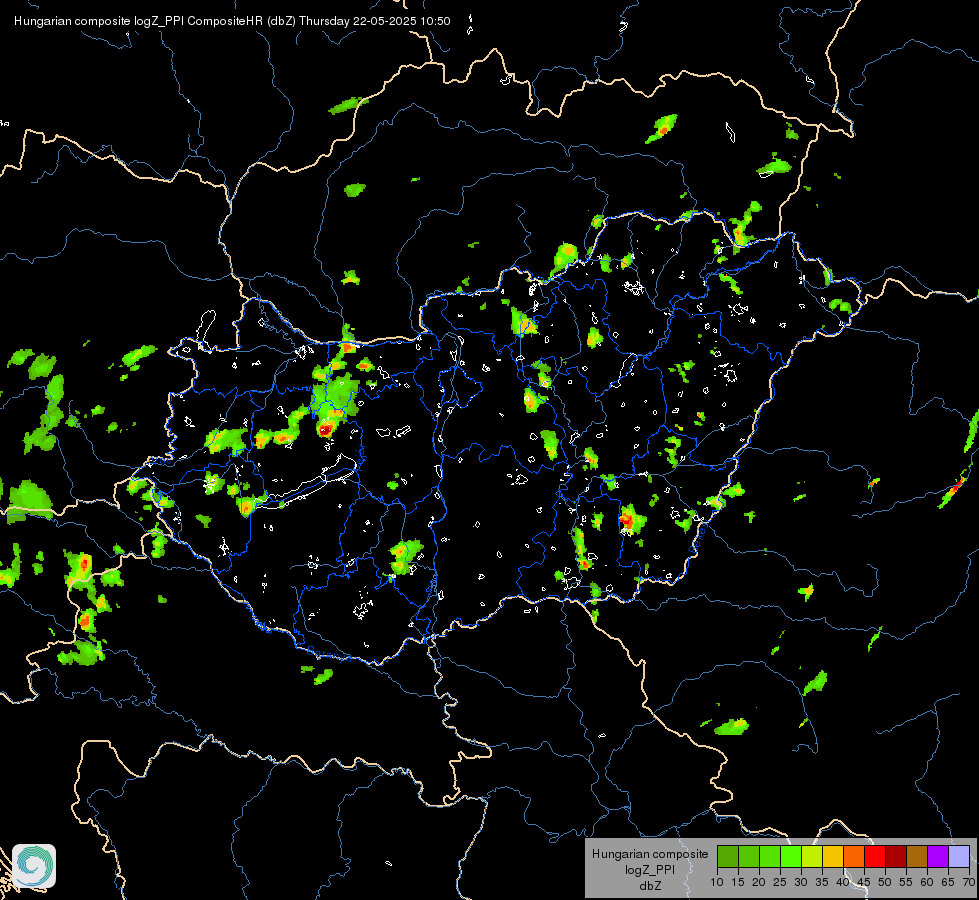
Task: Click the 40-45 dBZ orange swatch
Action: (x=854, y=856)
